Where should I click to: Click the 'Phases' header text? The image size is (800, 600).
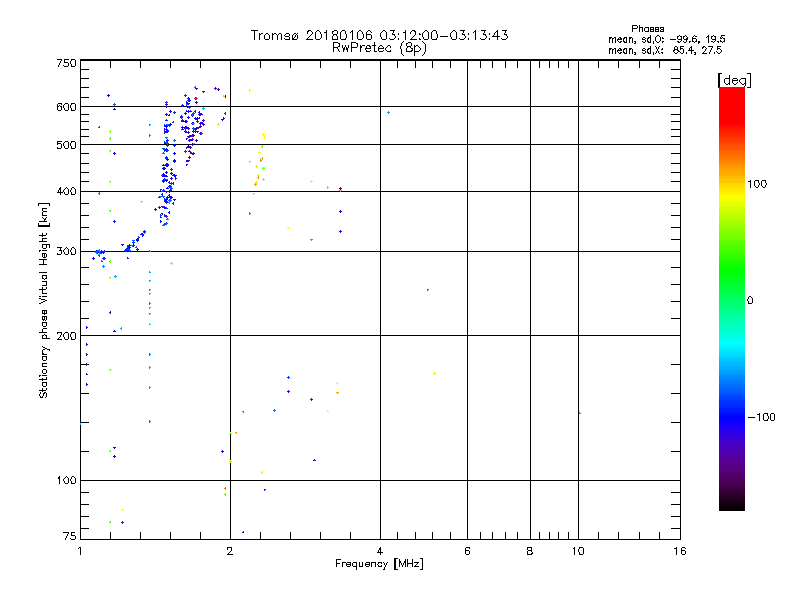click(647, 29)
